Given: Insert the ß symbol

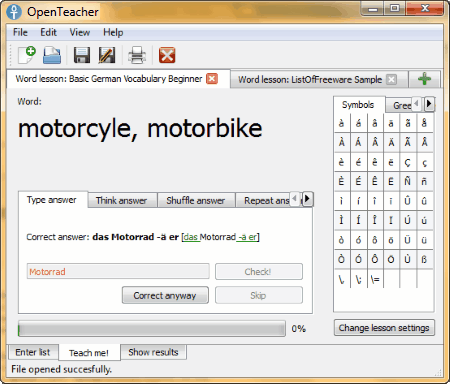Looking at the screenshot, I should tap(424, 259).
